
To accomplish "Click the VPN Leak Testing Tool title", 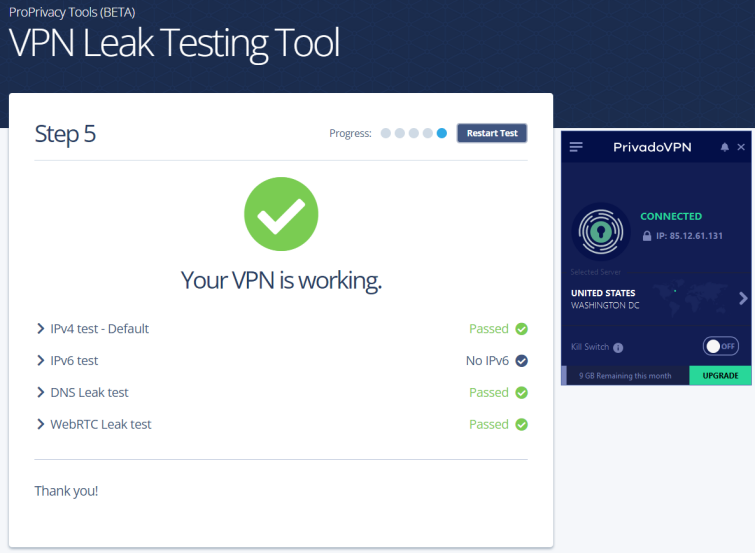I will (x=174, y=44).
